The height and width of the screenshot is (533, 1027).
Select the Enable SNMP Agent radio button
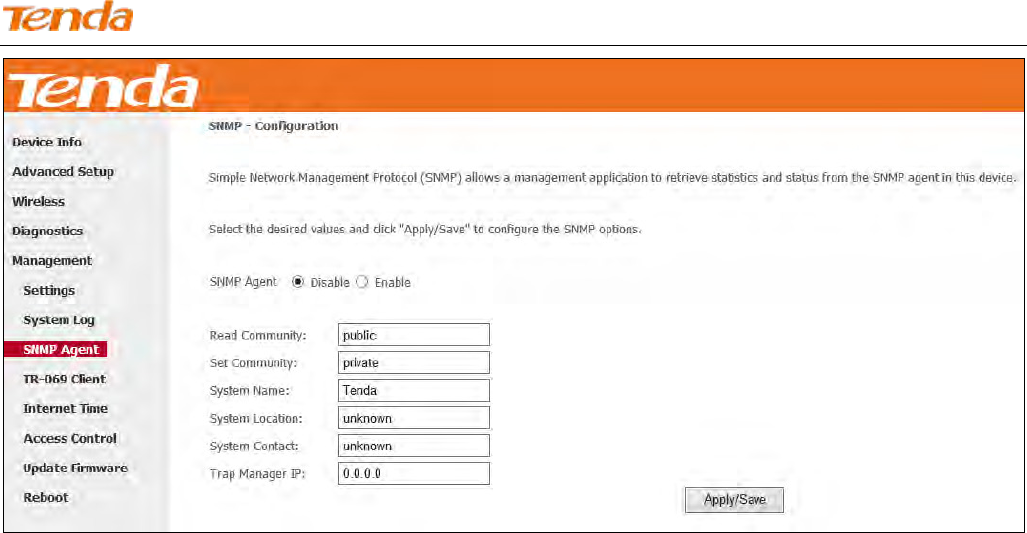(x=362, y=282)
